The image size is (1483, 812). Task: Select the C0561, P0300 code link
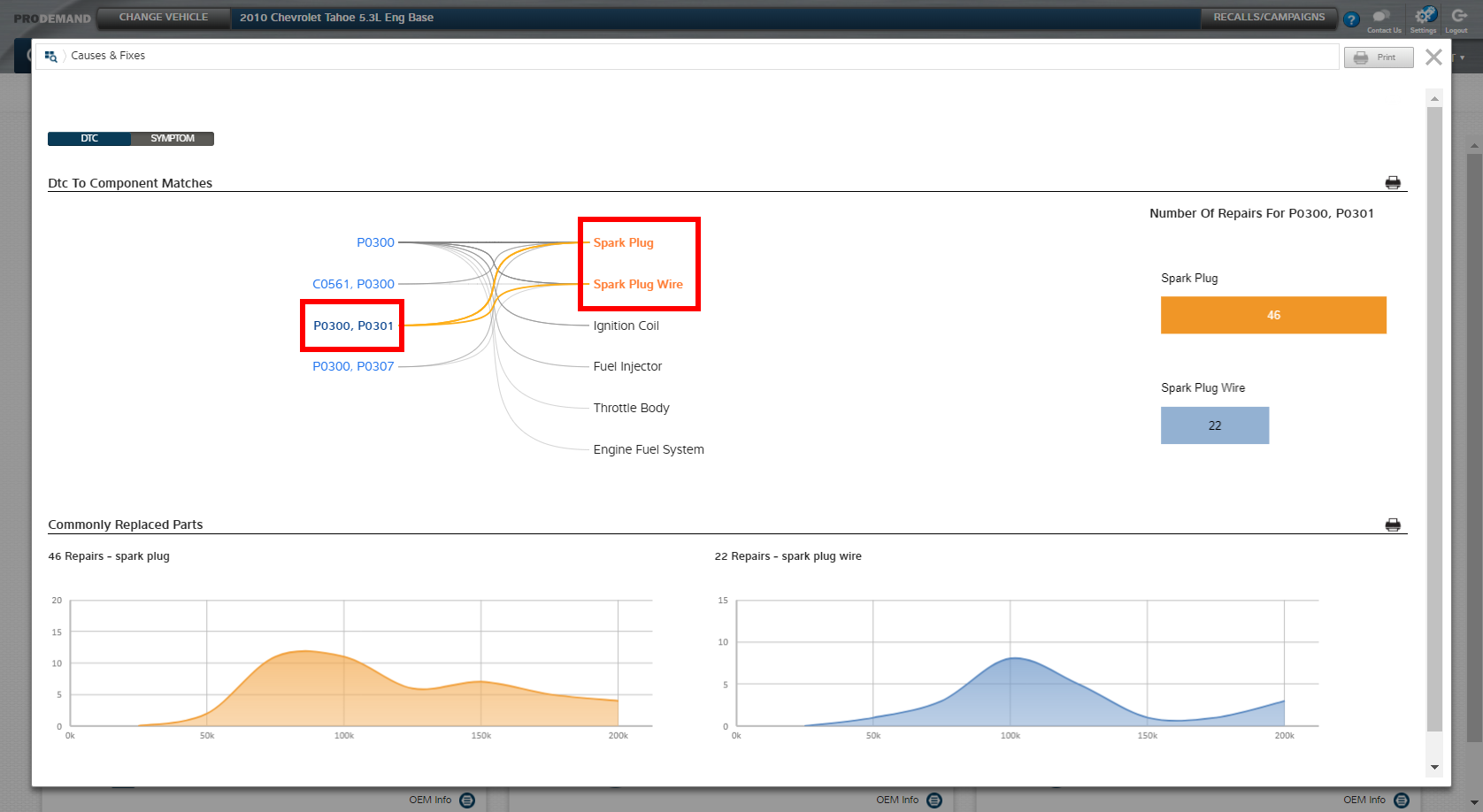coord(353,284)
